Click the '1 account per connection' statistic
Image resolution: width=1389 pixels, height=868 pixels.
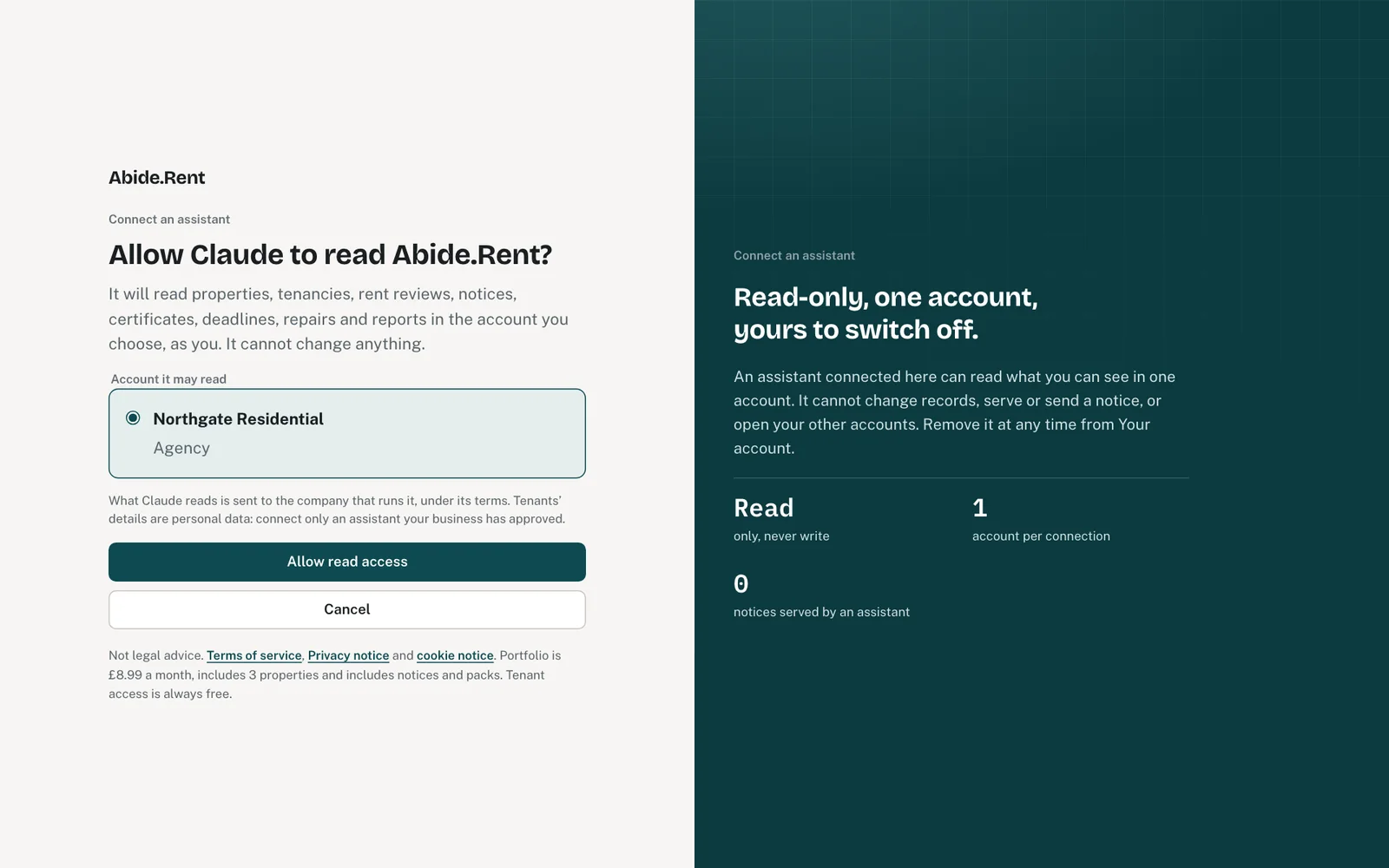[x=1041, y=519]
